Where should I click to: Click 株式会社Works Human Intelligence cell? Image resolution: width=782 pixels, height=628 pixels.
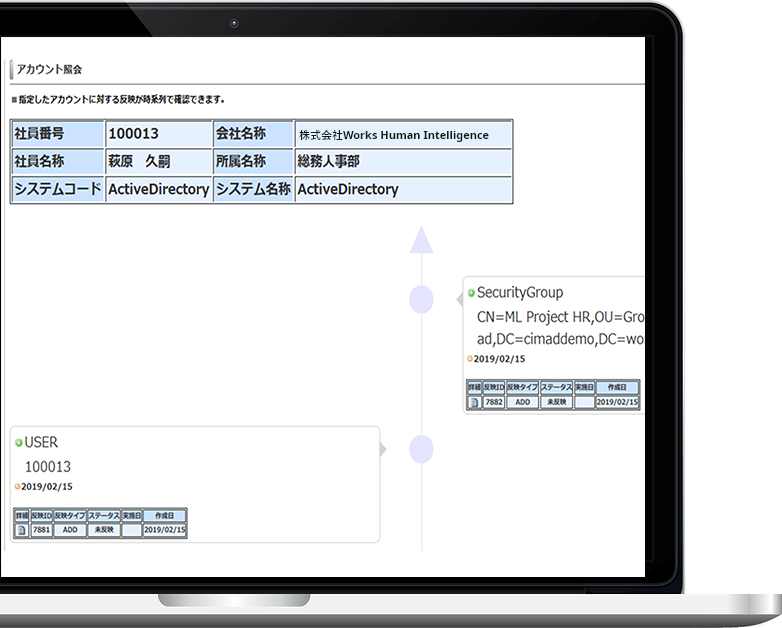point(403,134)
